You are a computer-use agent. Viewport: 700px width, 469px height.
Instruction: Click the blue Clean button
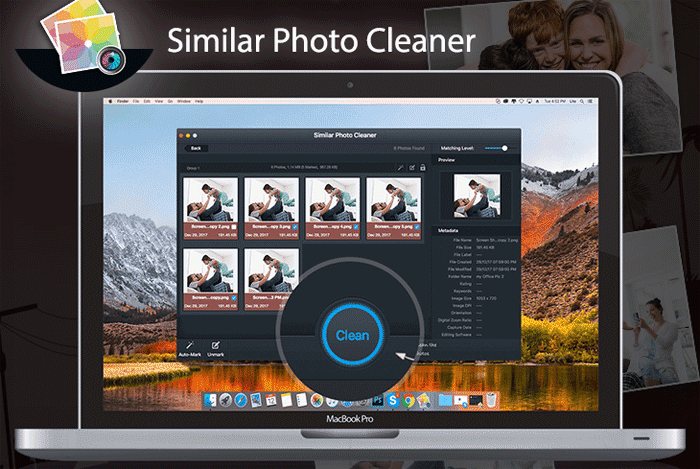pos(352,335)
